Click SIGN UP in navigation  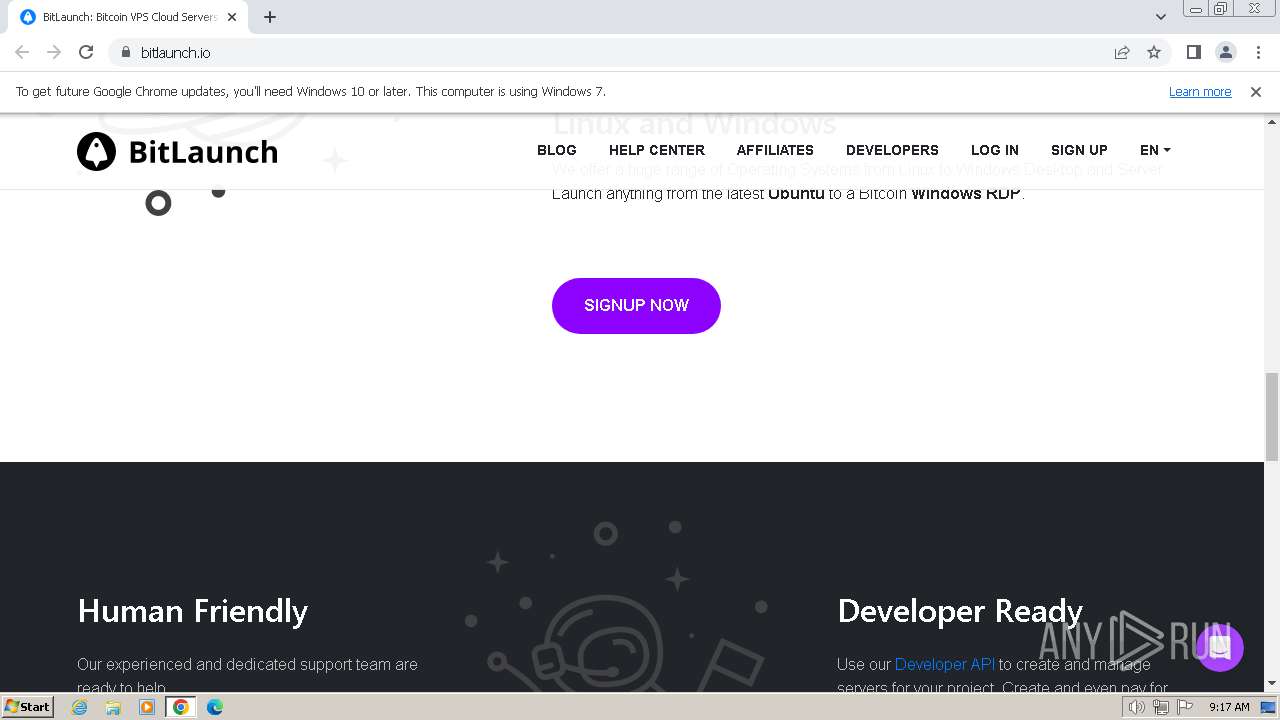pos(1079,150)
